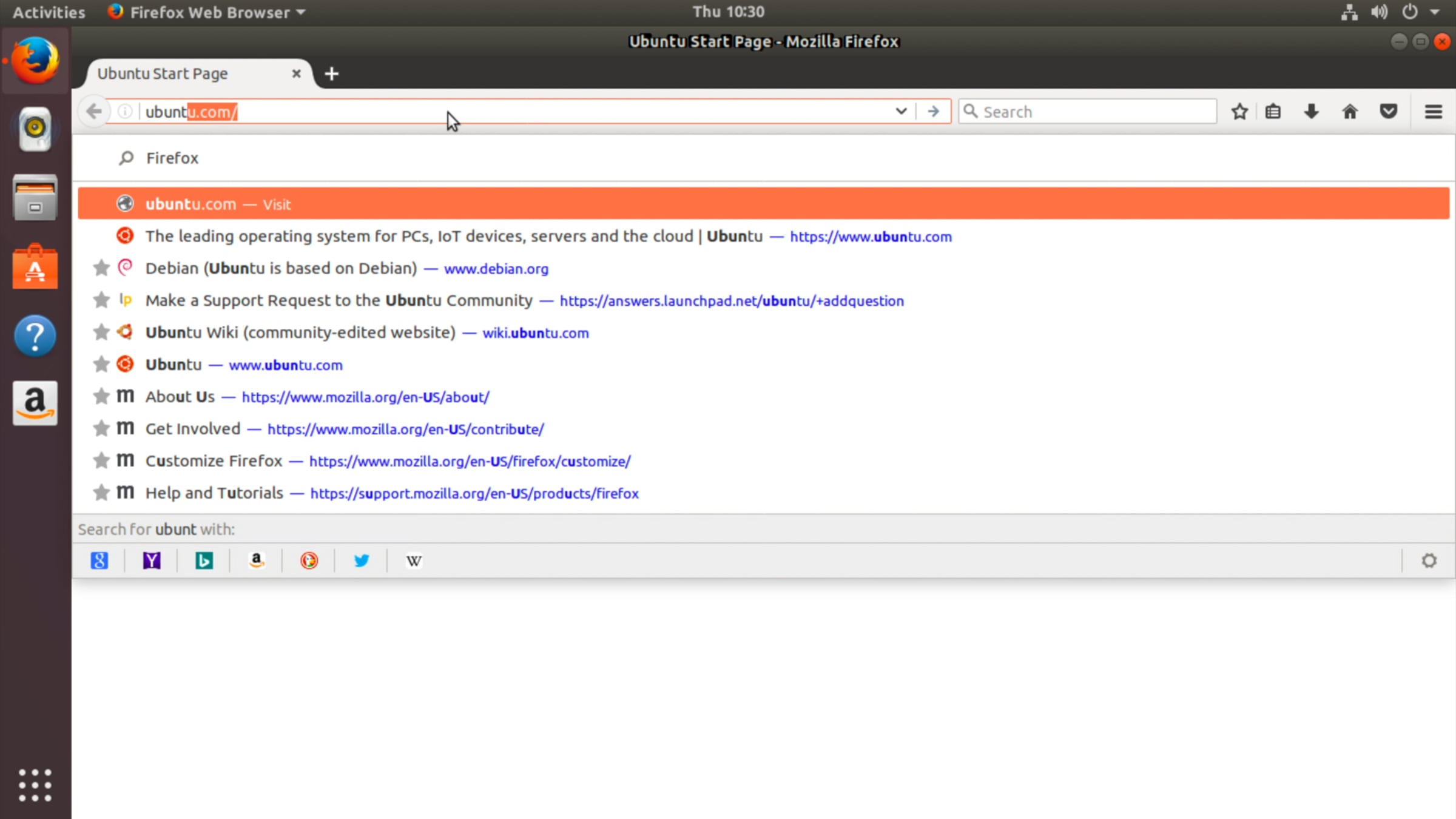This screenshot has height=819, width=1456.
Task: Open Rhythmbox music player from dock
Action: [35, 129]
